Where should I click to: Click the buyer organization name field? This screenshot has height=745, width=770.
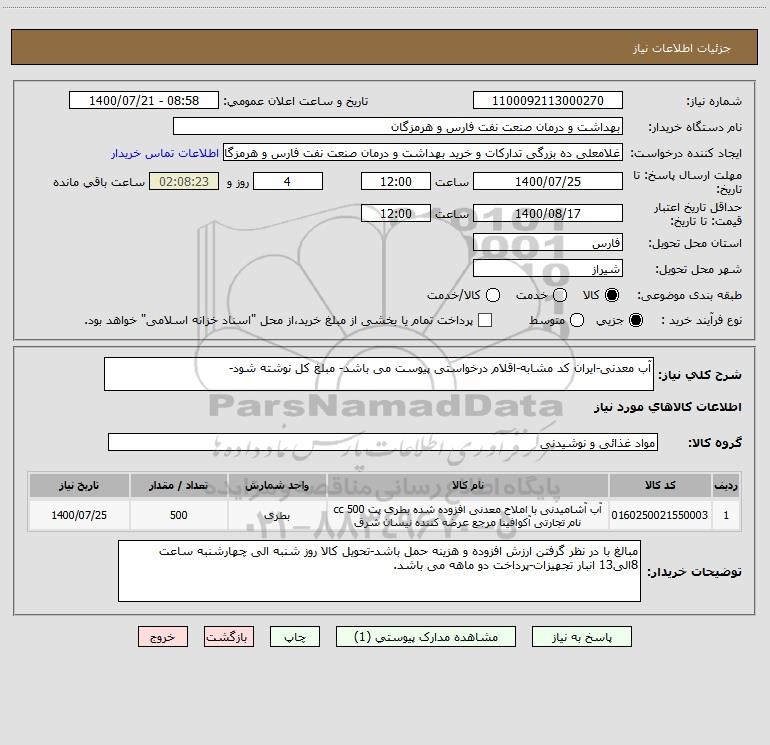pyautogui.click(x=398, y=127)
